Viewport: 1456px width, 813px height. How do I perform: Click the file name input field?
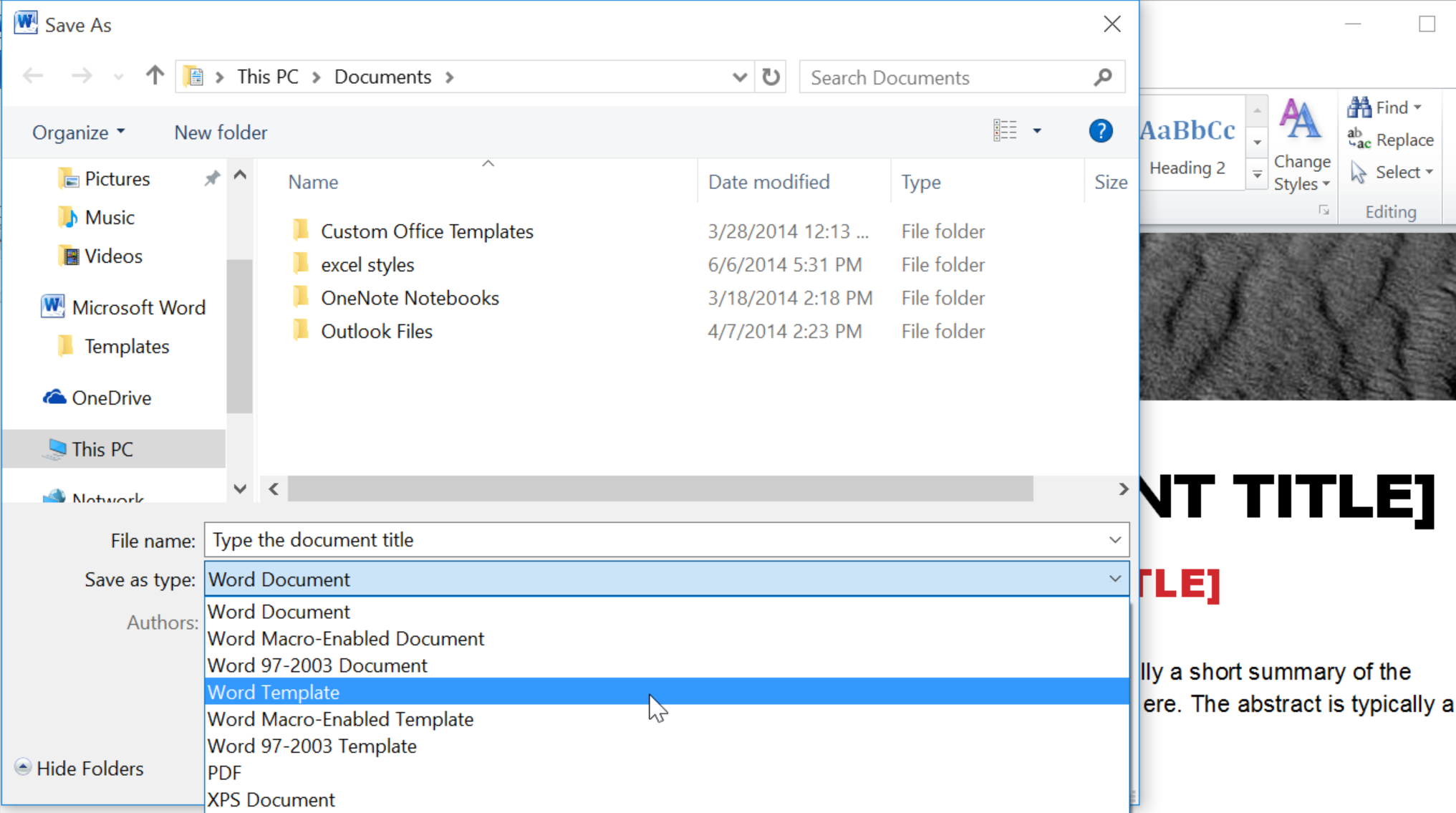click(x=665, y=540)
